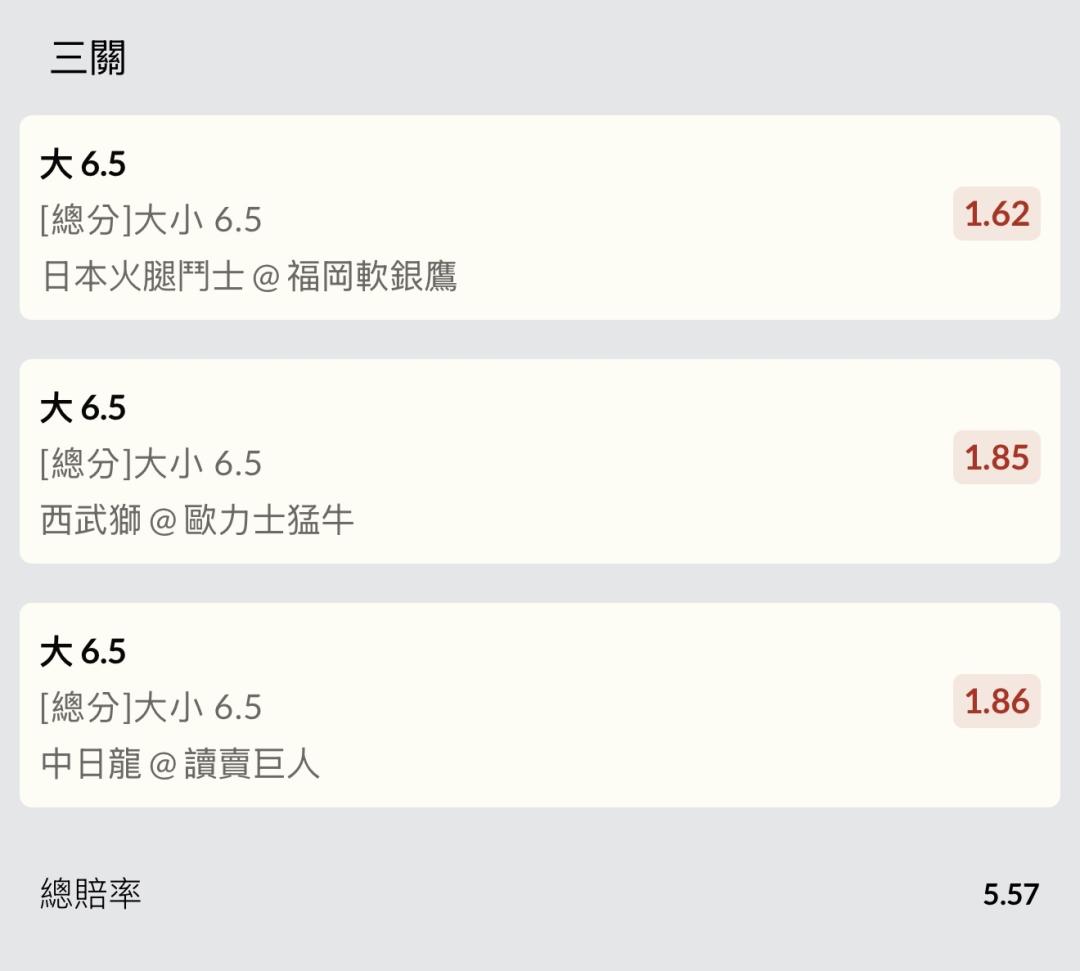Image resolution: width=1080 pixels, height=971 pixels.
Task: Click the 中日龍 team name
Action: point(91,764)
